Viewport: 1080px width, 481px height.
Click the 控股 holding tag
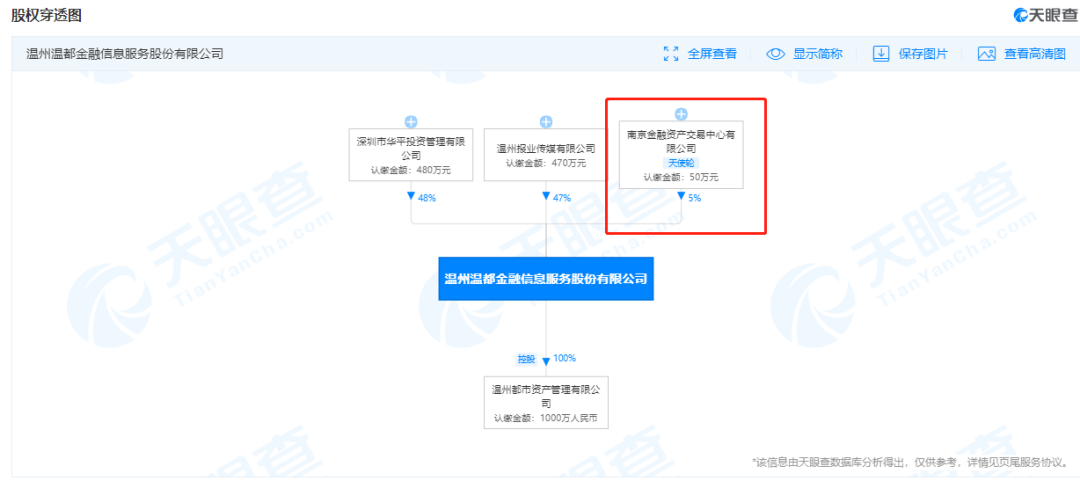pos(527,359)
